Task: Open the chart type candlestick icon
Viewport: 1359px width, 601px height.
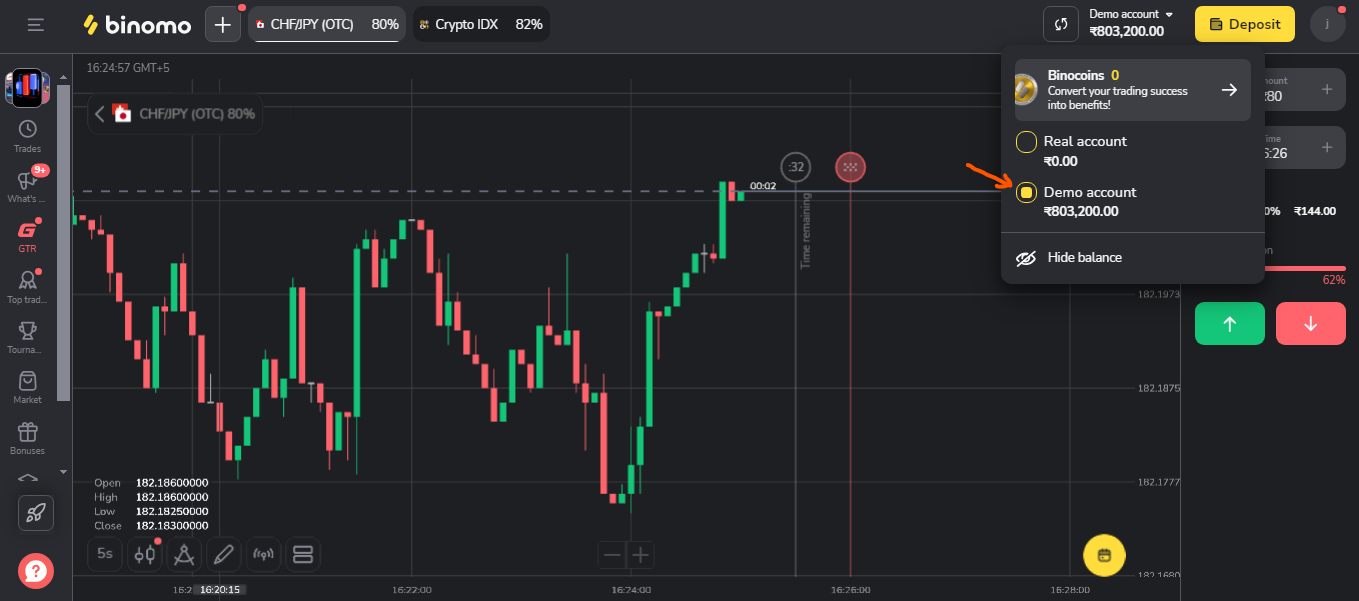Action: pos(143,553)
